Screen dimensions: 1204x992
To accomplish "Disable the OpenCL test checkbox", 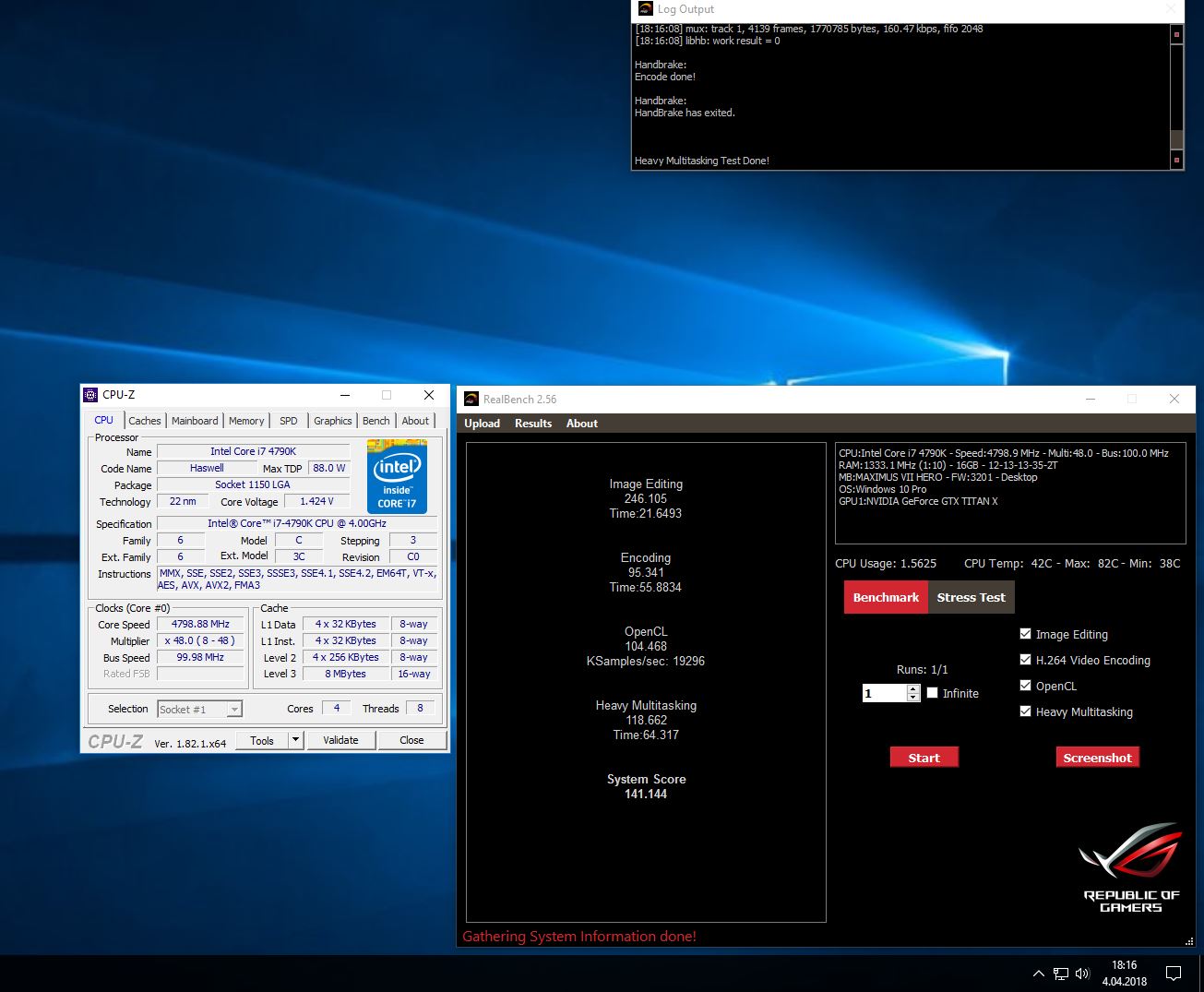I will point(1025,686).
